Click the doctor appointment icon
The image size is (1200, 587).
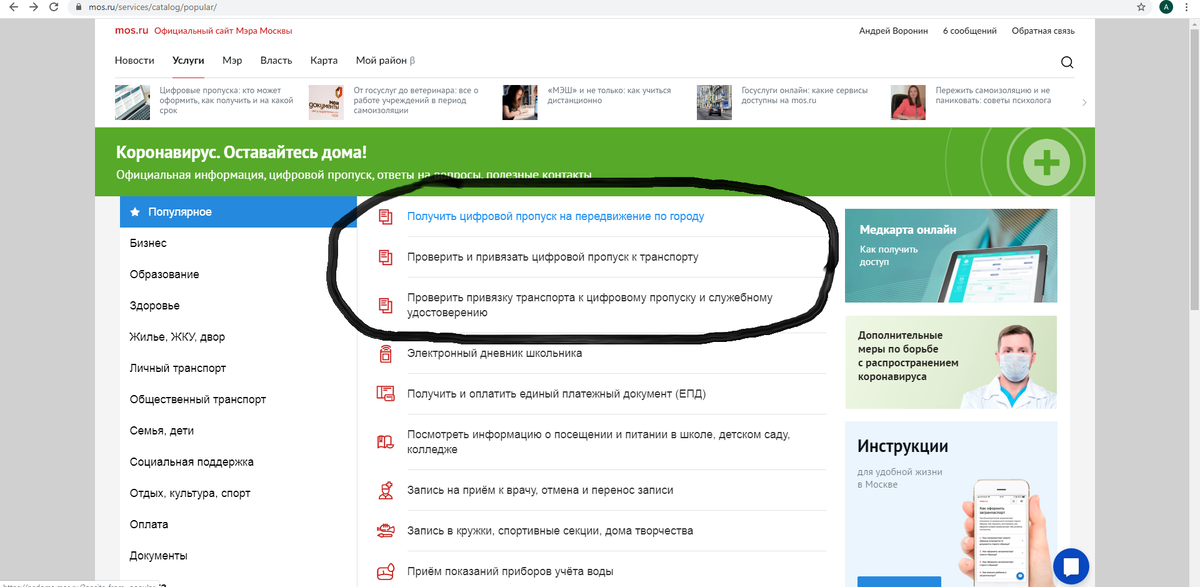point(385,490)
